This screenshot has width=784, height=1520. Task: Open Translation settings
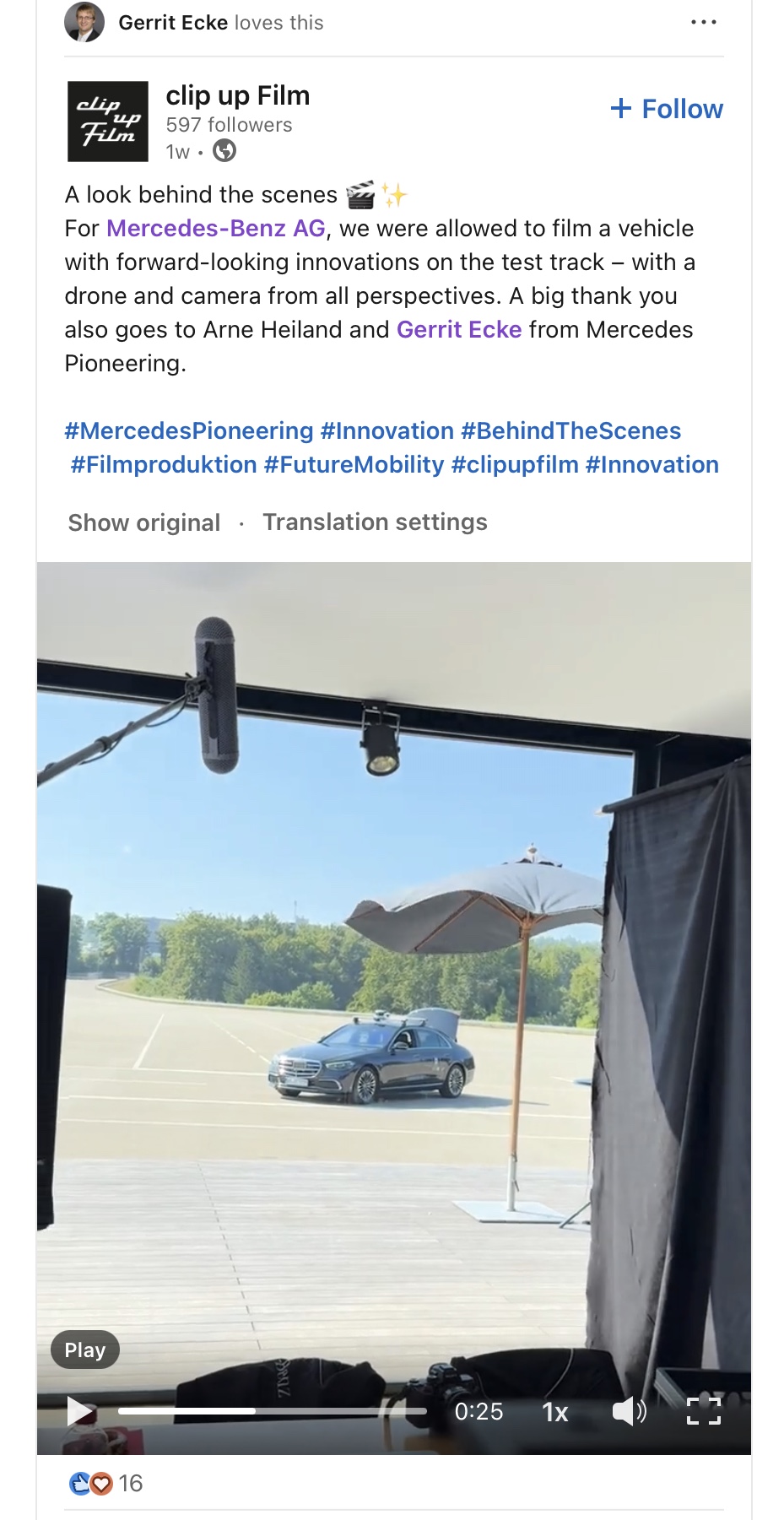[x=376, y=522]
